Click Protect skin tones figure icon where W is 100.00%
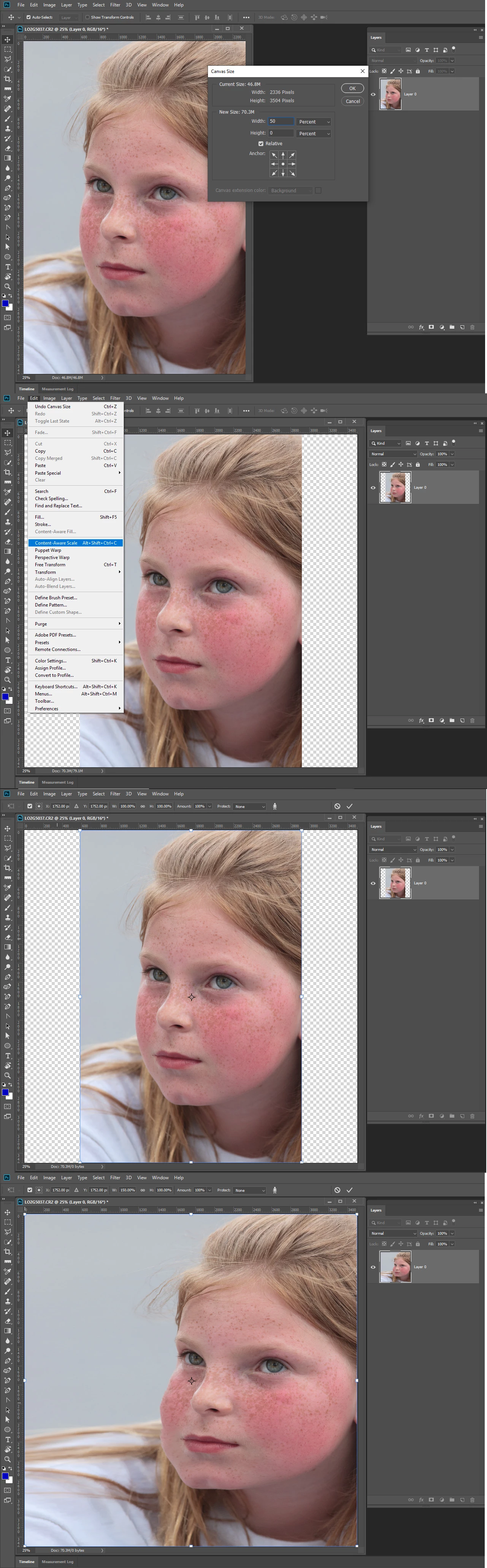Image resolution: width=487 pixels, height=1568 pixels. (275, 806)
